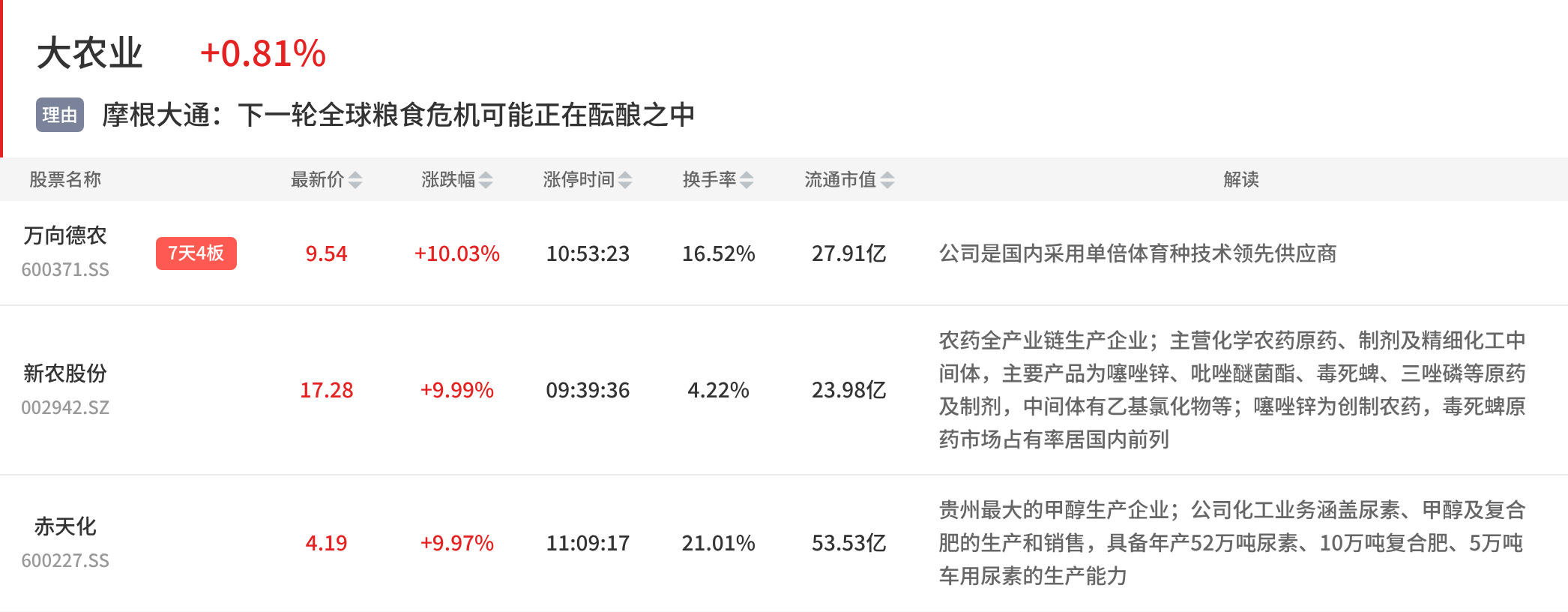Open 赤天化 stock details
1568x612 pixels.
tap(65, 526)
